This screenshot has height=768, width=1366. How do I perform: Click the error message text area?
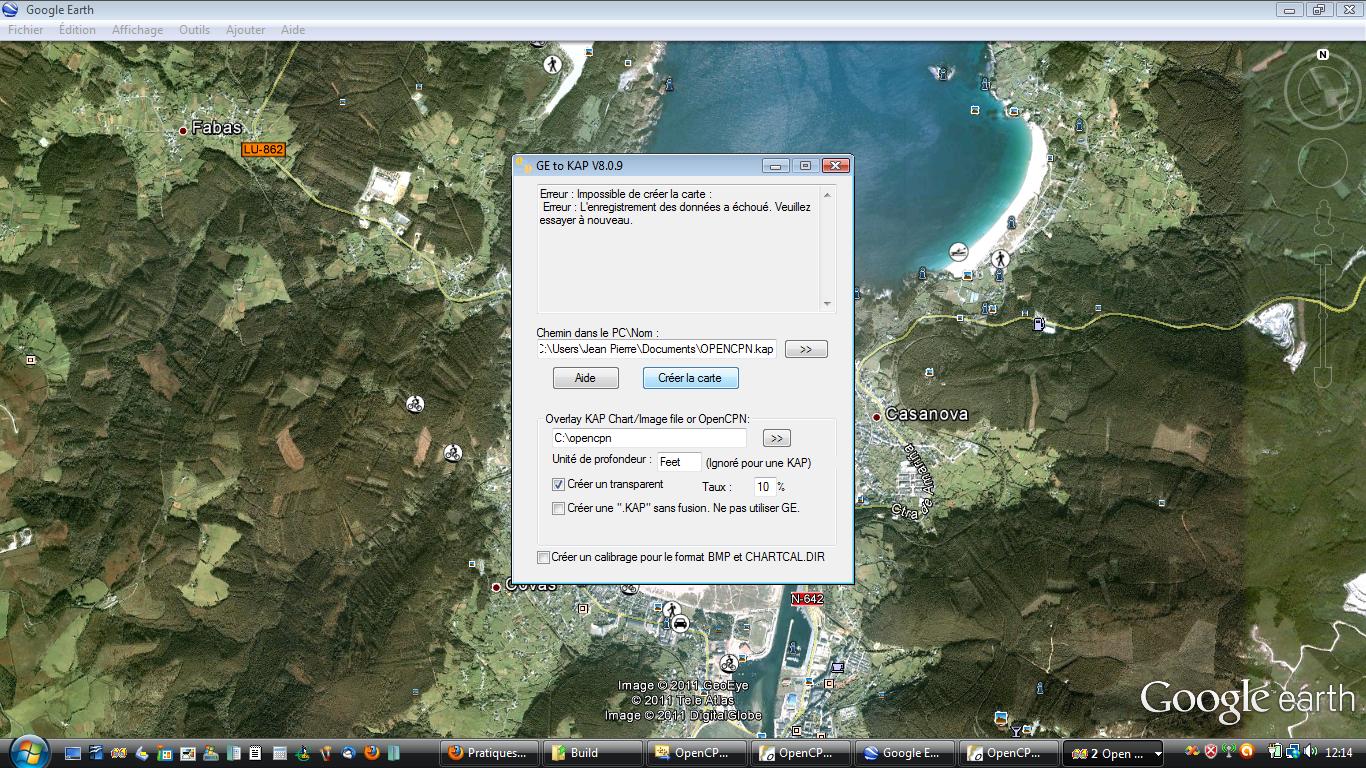679,249
